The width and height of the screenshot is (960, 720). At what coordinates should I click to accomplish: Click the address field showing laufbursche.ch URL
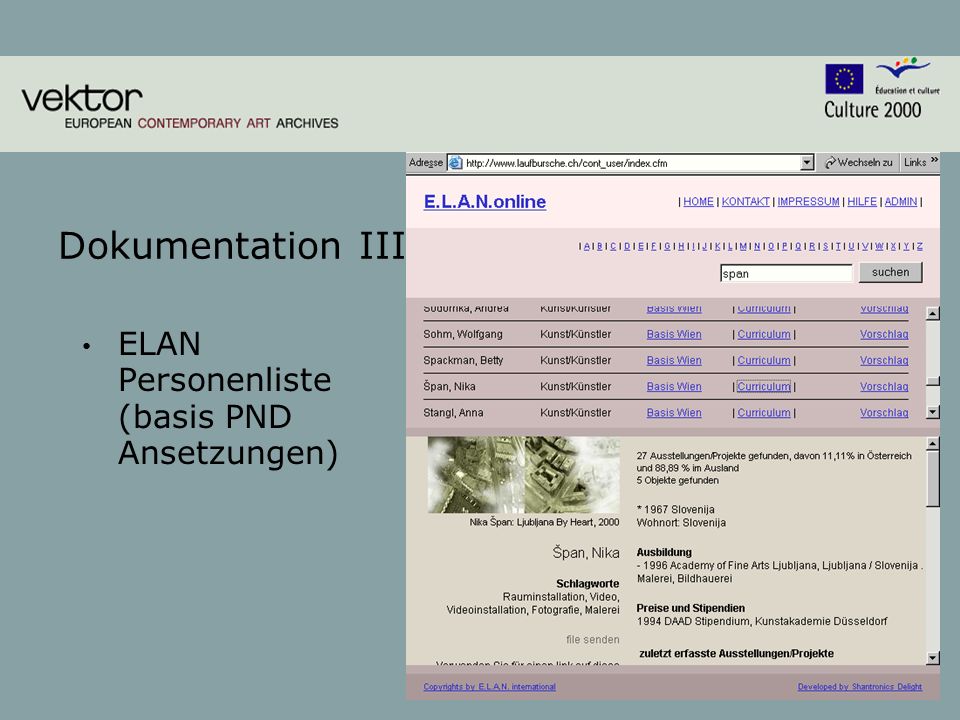click(631, 163)
